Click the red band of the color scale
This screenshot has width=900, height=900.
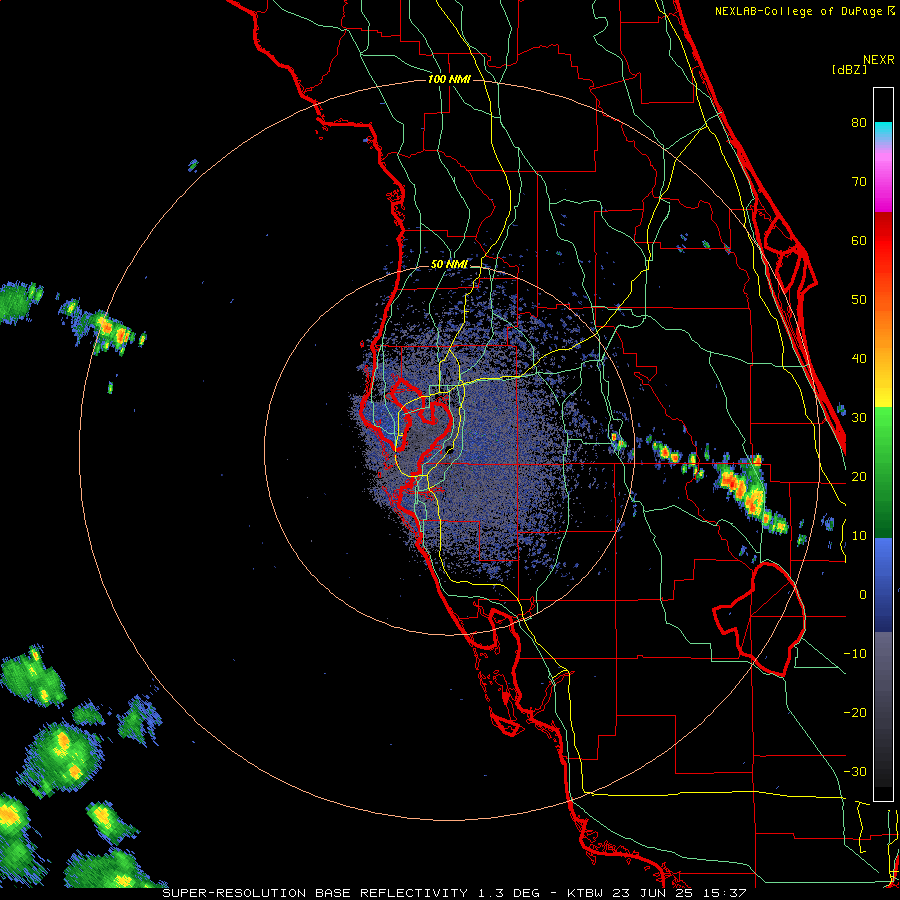point(883,241)
